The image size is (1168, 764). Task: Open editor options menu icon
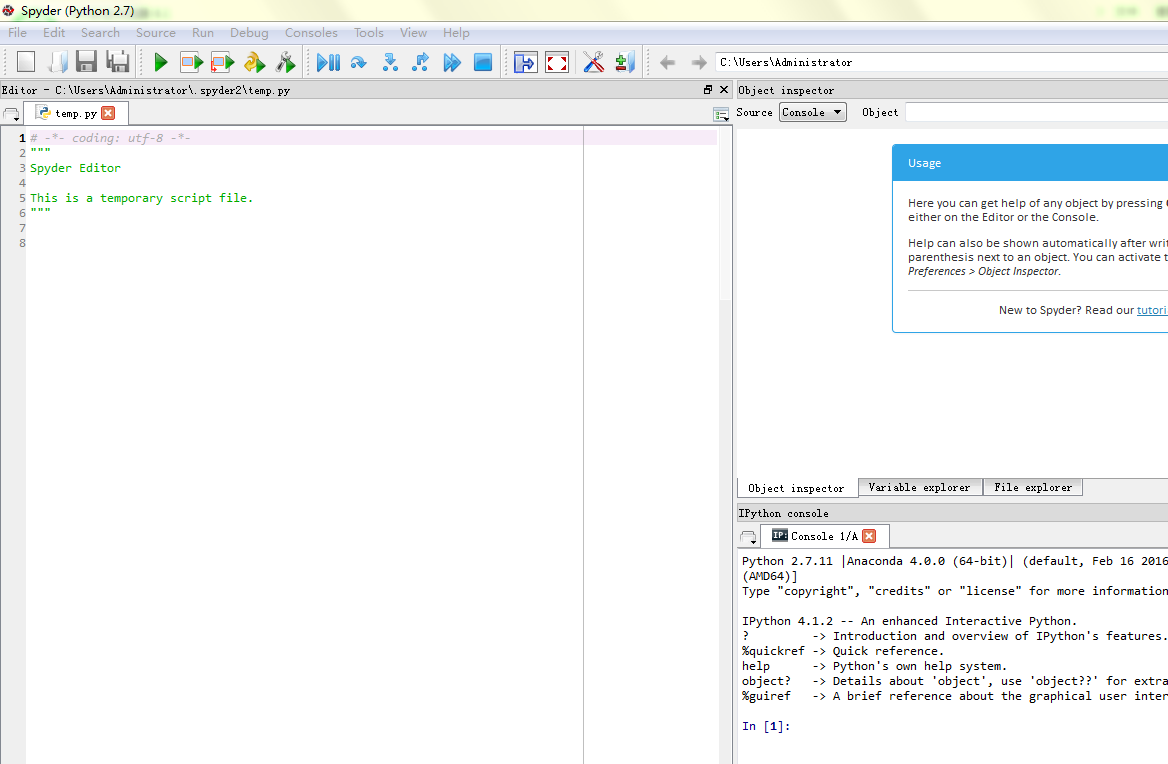(x=720, y=115)
